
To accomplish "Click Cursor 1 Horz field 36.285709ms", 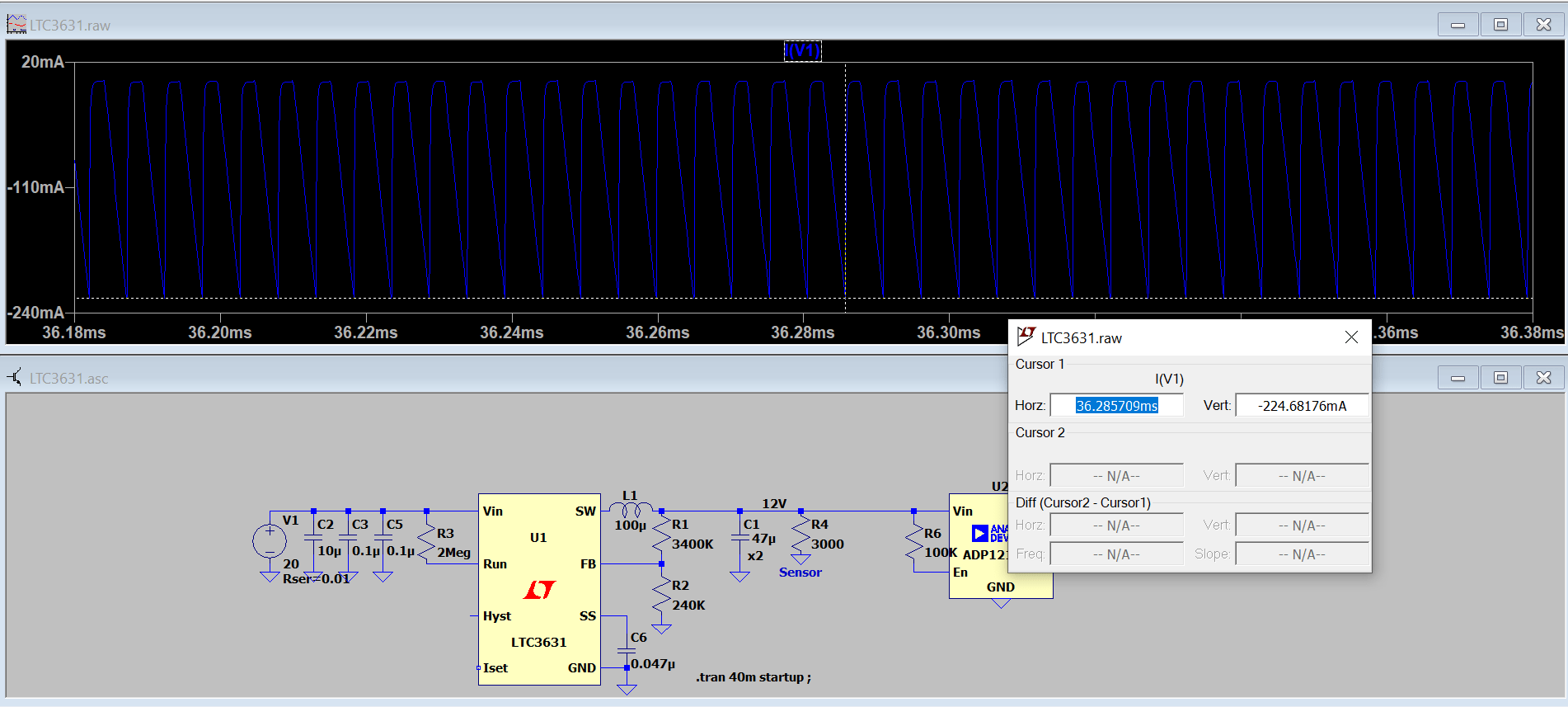I will tap(1116, 405).
